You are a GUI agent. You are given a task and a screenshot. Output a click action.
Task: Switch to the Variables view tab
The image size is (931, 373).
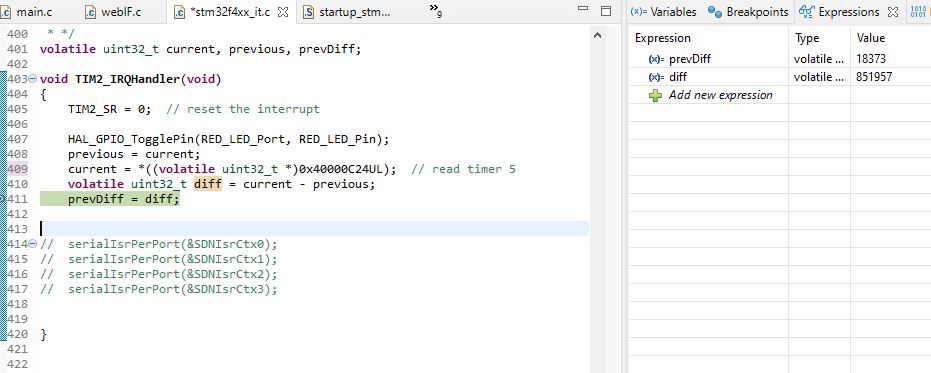[x=663, y=12]
